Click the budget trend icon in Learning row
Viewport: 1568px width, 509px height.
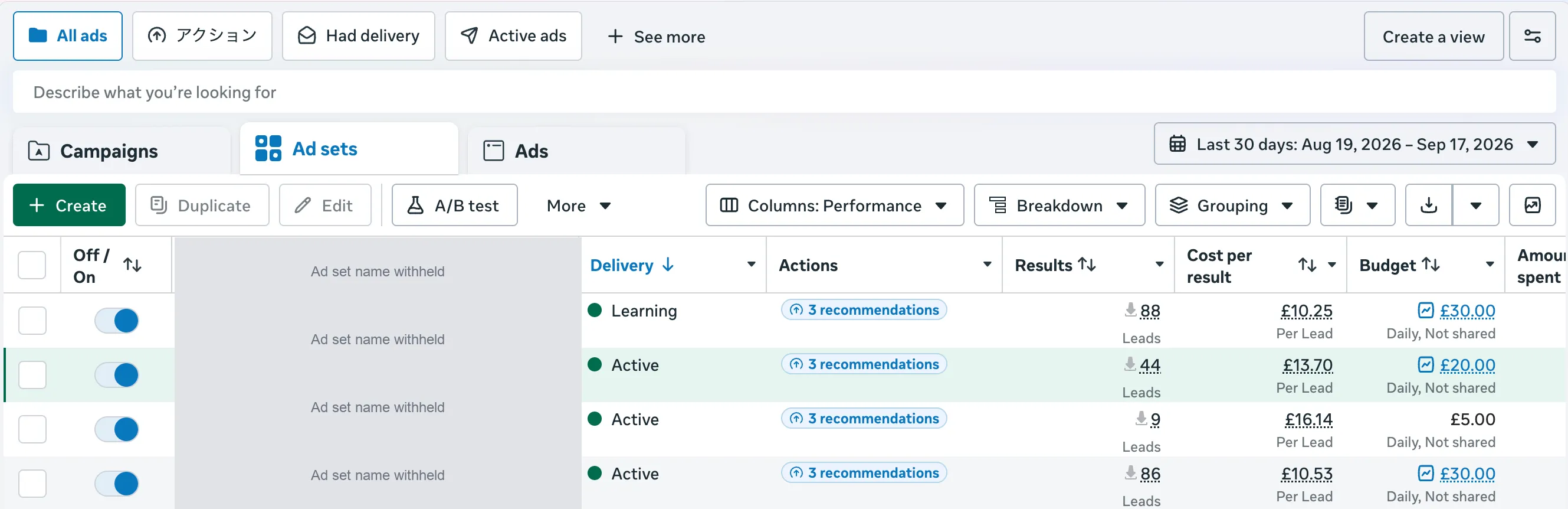[x=1426, y=310]
